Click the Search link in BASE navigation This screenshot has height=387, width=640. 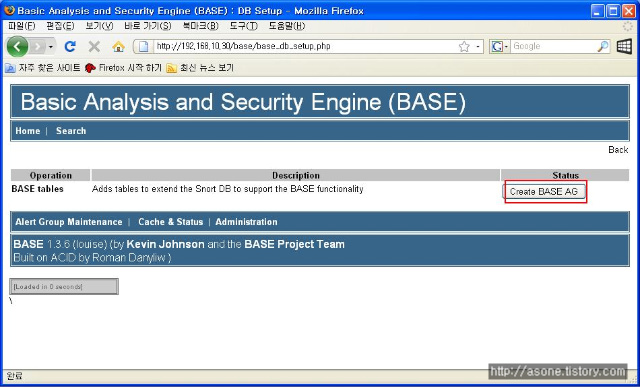coord(71,131)
